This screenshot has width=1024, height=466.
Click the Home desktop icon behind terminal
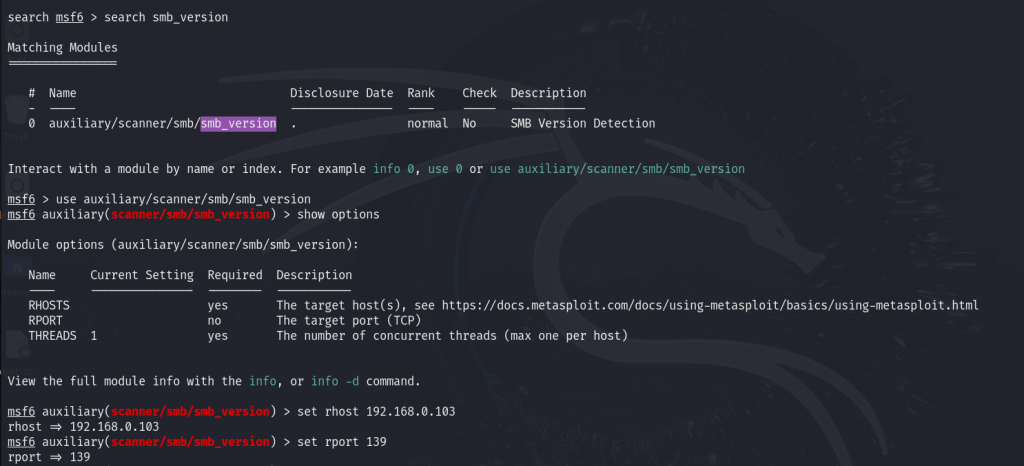[x=14, y=277]
